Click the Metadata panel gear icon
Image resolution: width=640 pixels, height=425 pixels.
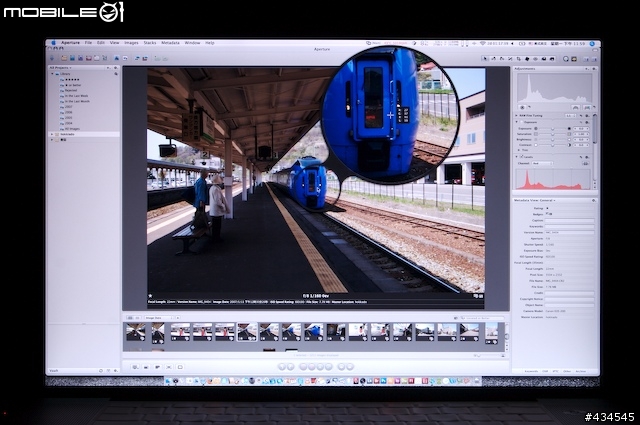coord(593,200)
